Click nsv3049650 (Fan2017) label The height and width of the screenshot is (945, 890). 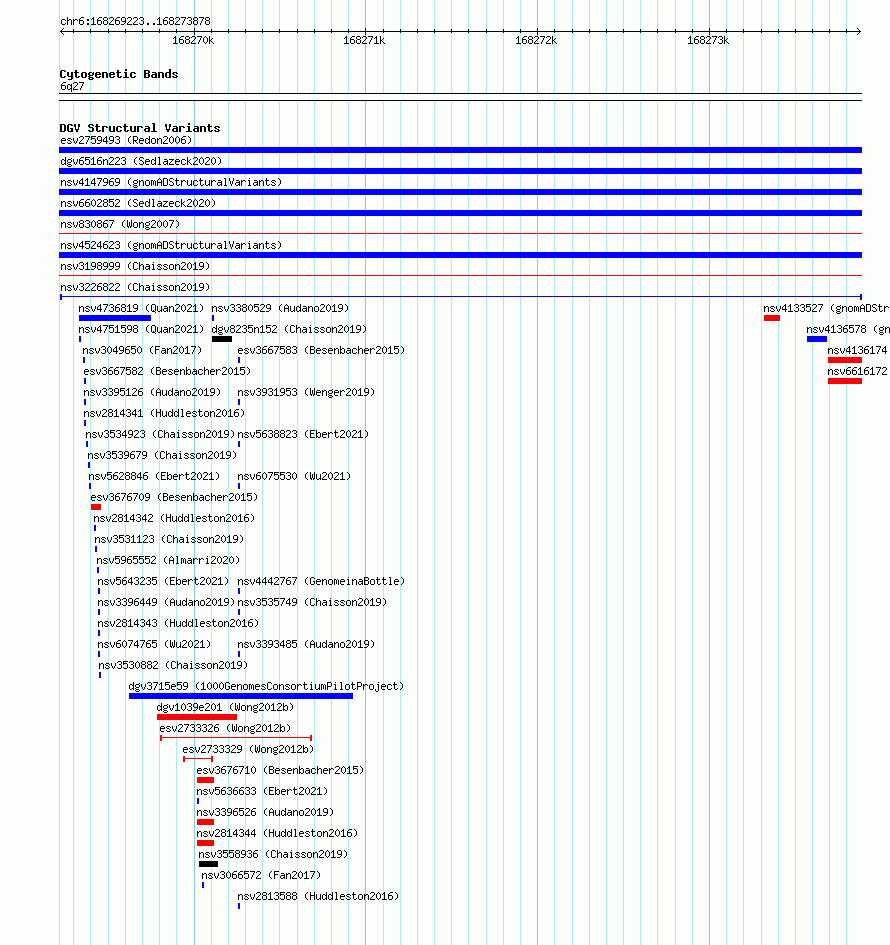[x=142, y=351]
